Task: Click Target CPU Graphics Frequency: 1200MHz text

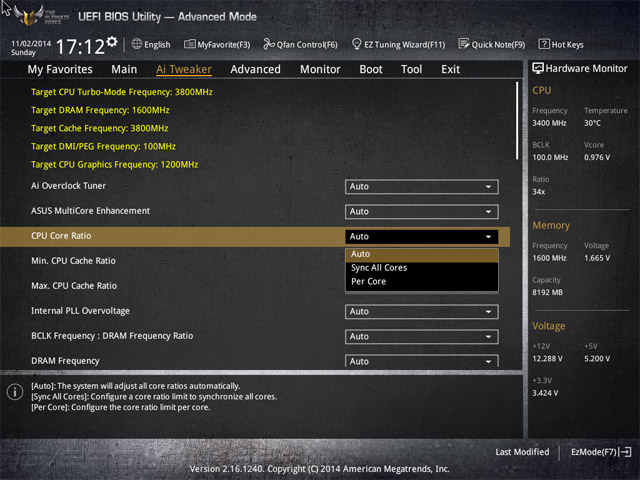Action: pos(114,164)
